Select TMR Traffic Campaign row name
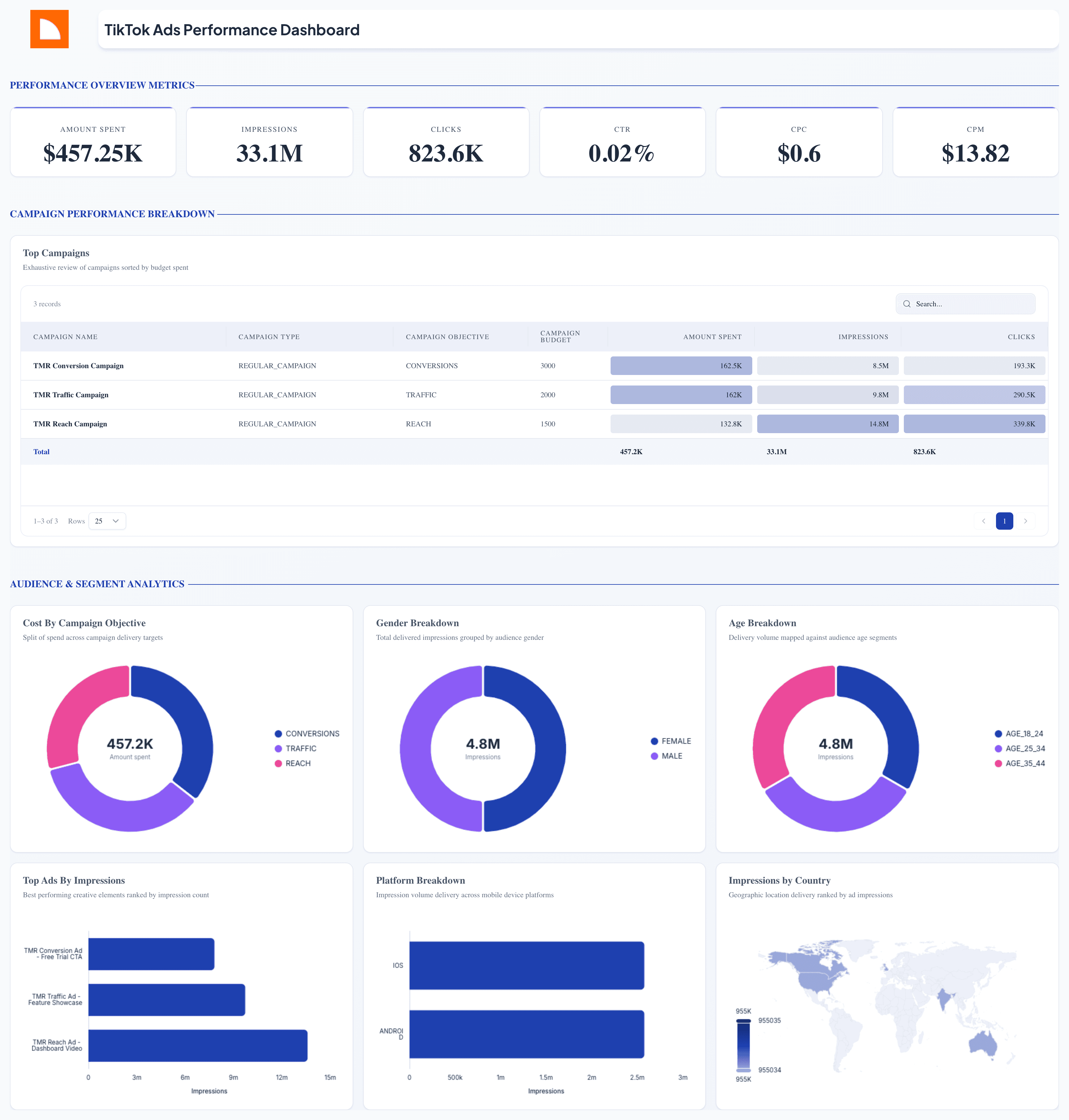The height and width of the screenshot is (1120, 1069). [71, 395]
